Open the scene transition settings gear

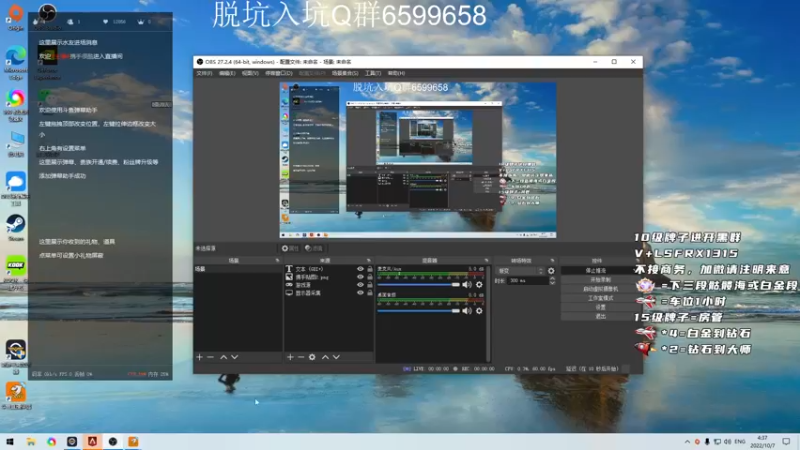(x=551, y=271)
